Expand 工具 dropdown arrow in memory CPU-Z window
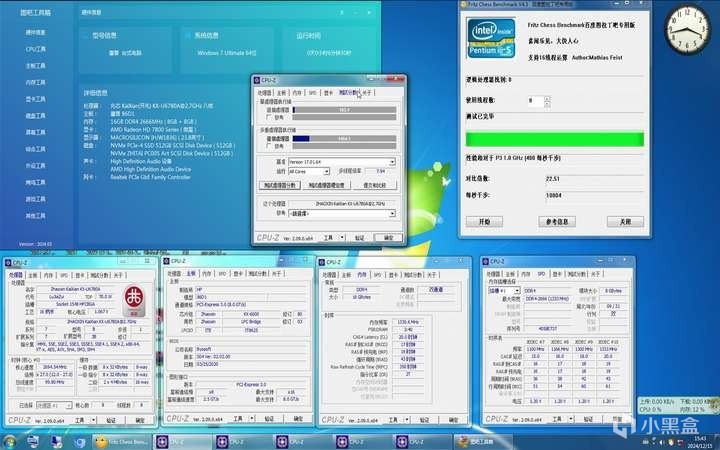Viewport: 720px width, 450px height. click(407, 420)
